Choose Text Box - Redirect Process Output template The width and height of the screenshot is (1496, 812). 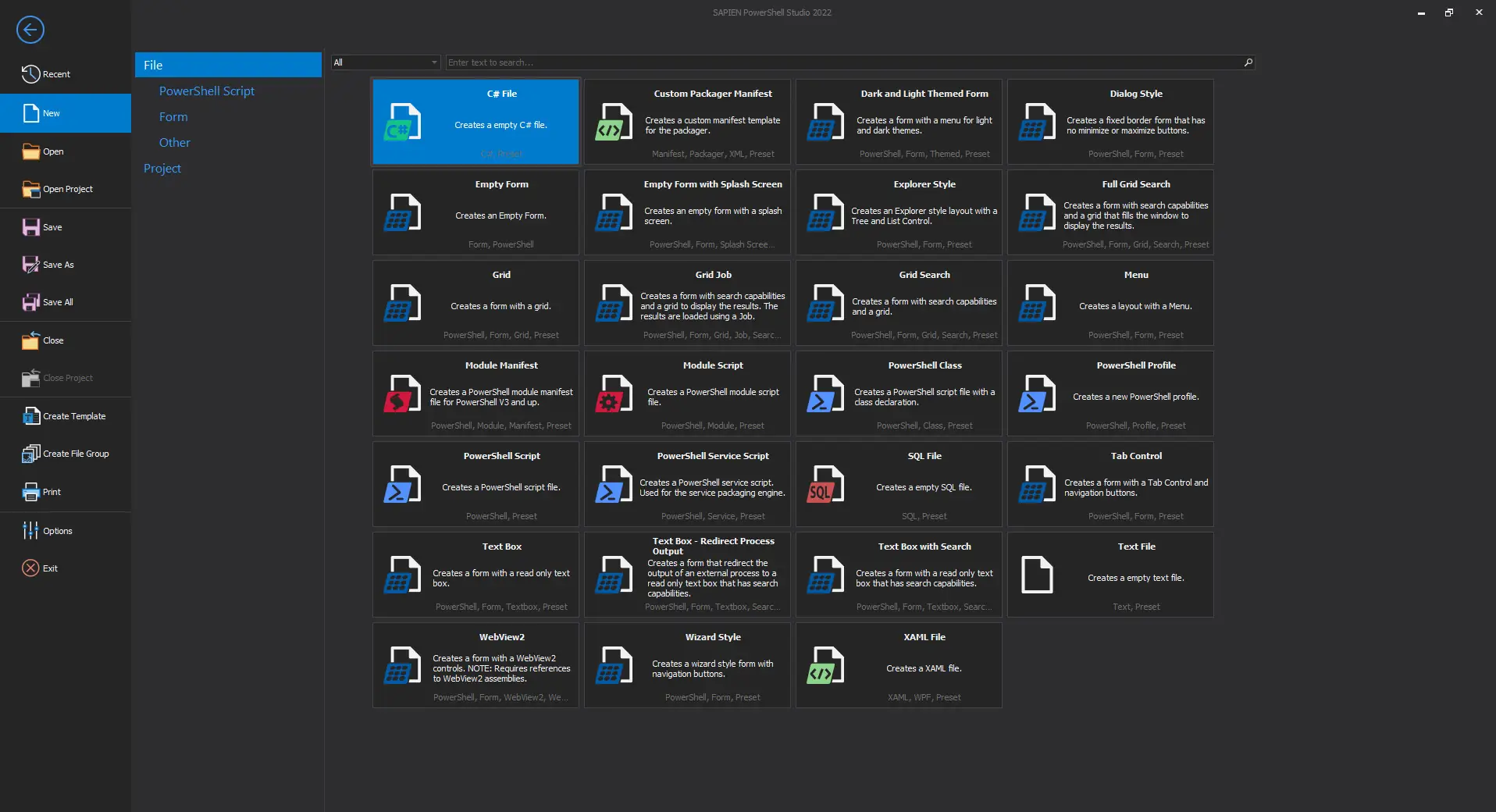[686, 575]
